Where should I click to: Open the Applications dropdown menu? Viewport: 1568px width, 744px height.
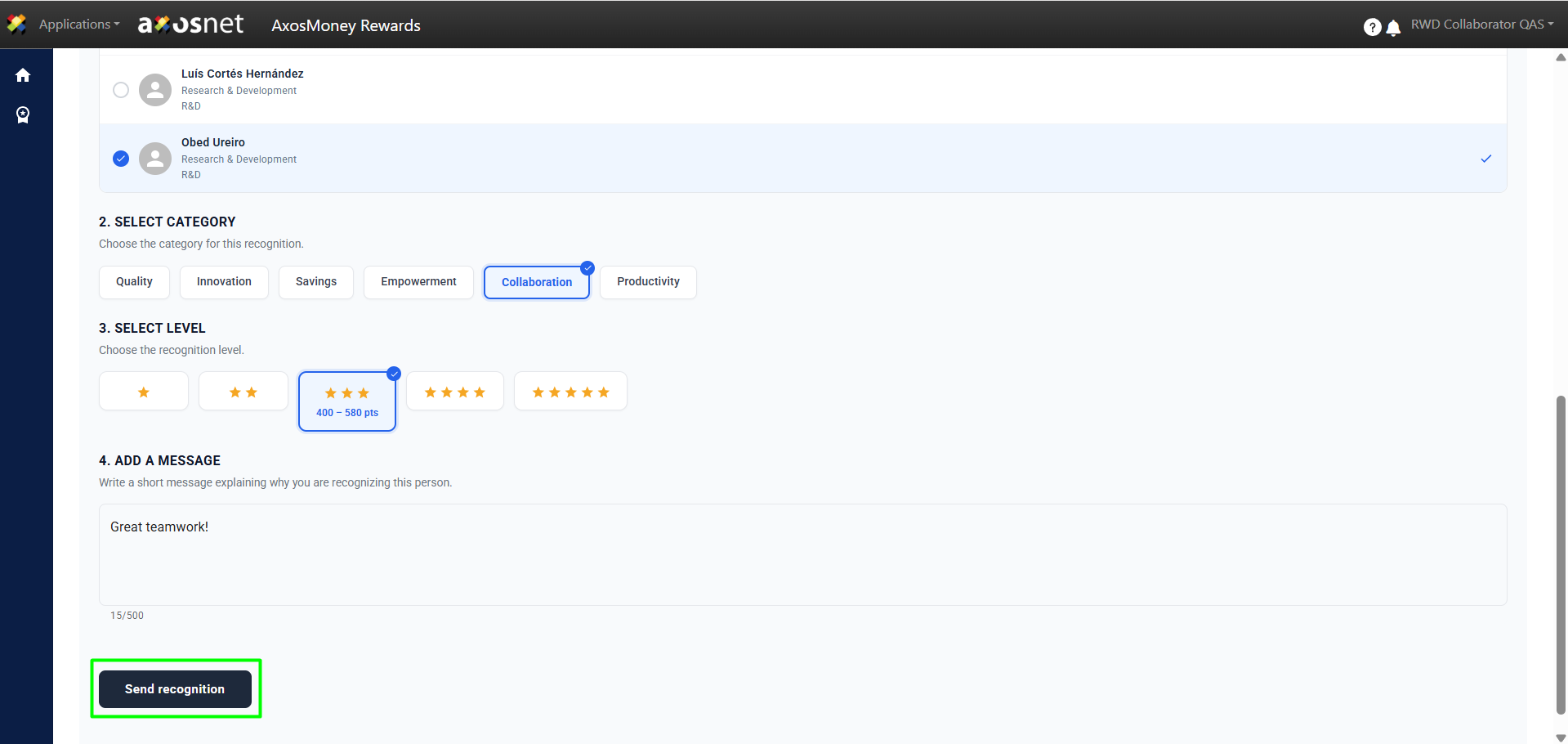(78, 25)
